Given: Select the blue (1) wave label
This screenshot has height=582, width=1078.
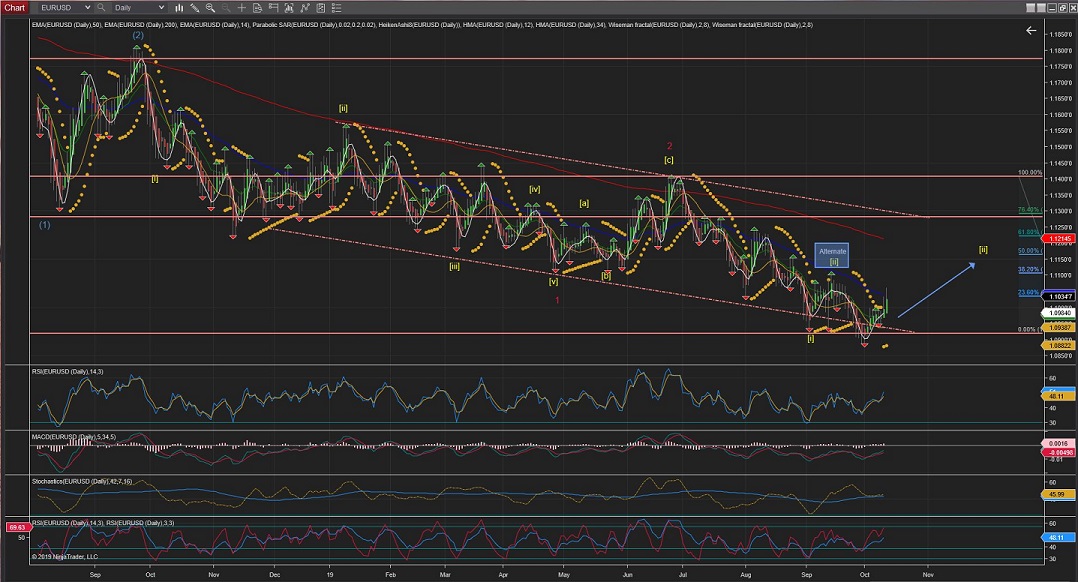Looking at the screenshot, I should (x=45, y=225).
